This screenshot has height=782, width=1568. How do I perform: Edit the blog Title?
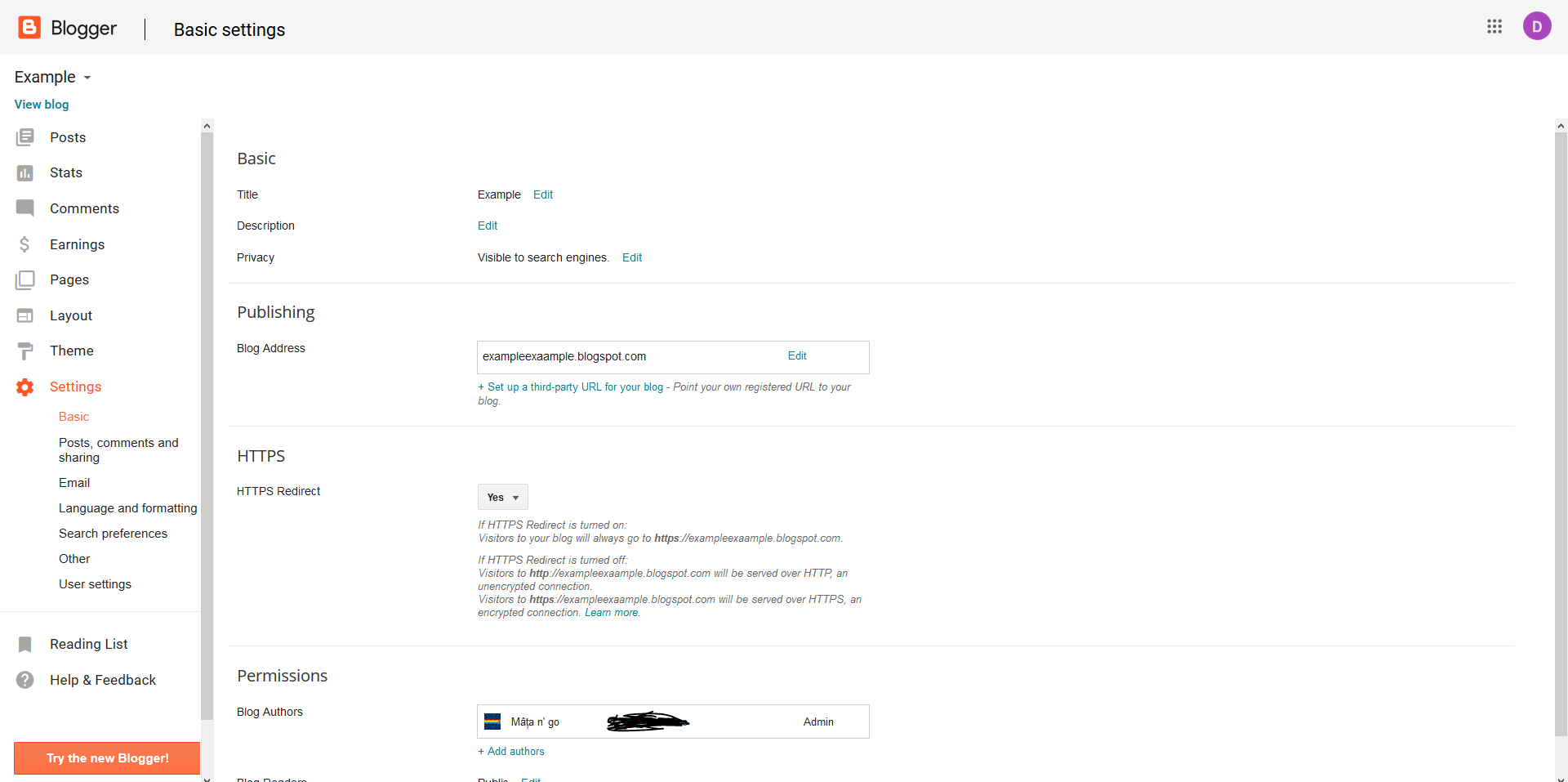543,194
